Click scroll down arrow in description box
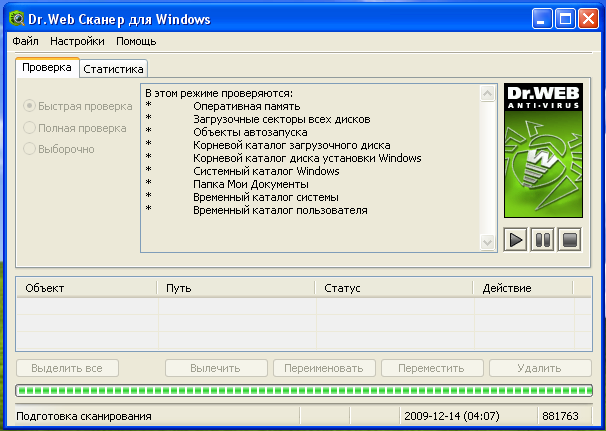 [x=487, y=242]
